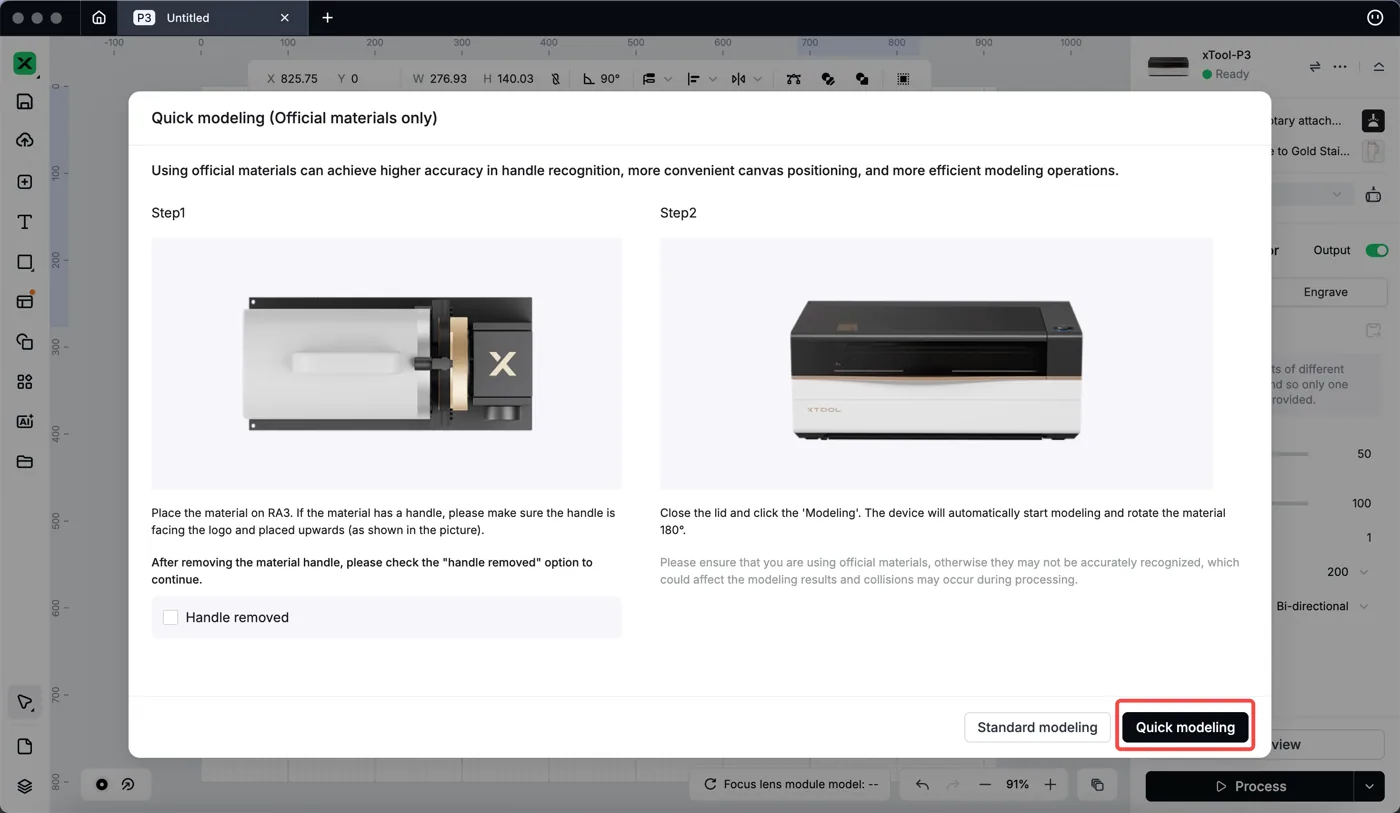This screenshot has height=813, width=1400.
Task: Open the folder projects icon in sidebar
Action: pos(25,462)
